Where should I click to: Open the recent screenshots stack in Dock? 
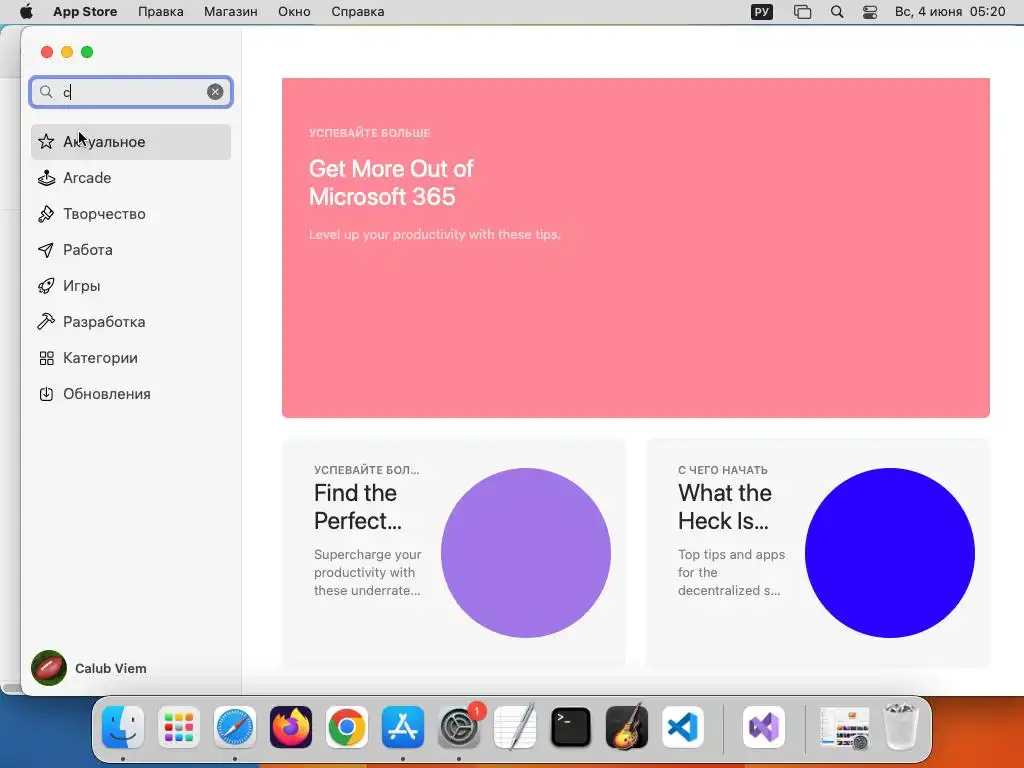(x=844, y=727)
